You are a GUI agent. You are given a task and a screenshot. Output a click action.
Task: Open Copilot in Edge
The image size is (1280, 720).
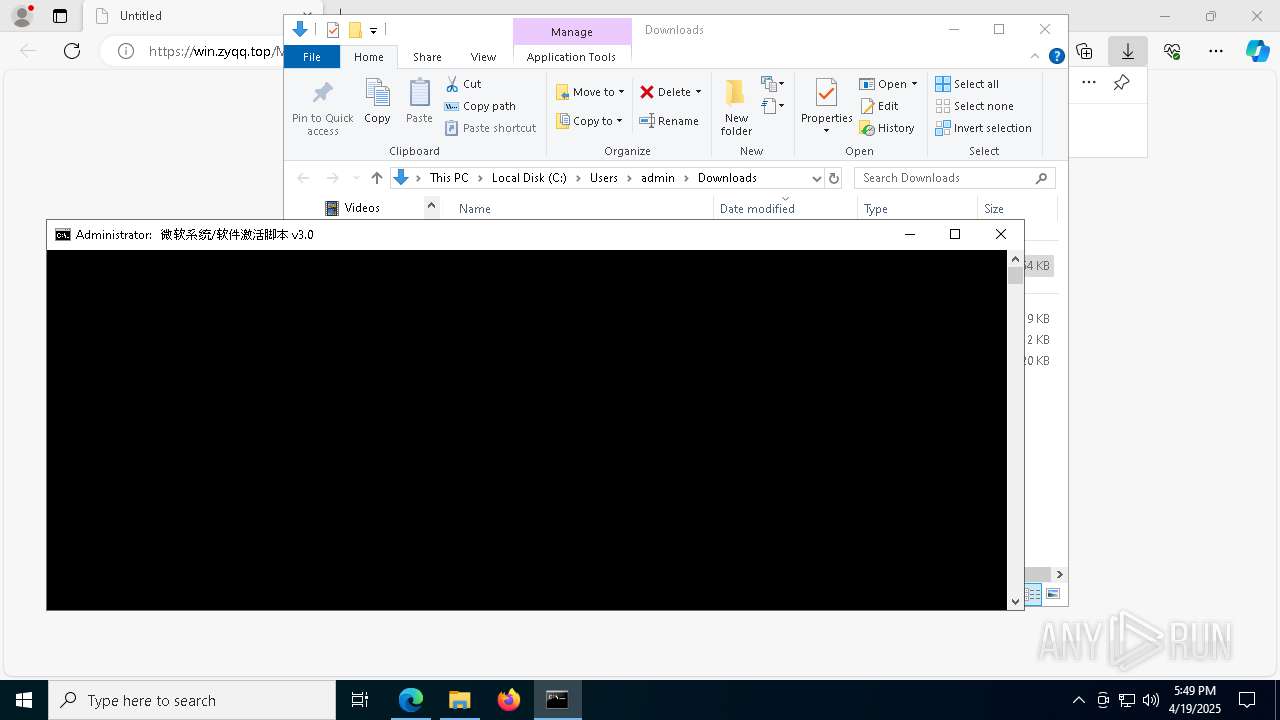point(1258,51)
